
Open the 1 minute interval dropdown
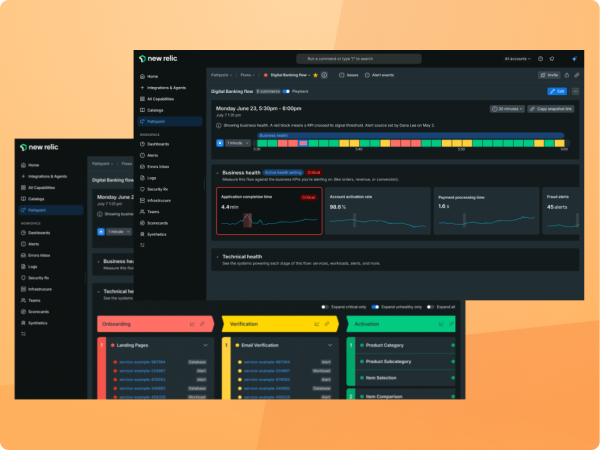[x=237, y=143]
